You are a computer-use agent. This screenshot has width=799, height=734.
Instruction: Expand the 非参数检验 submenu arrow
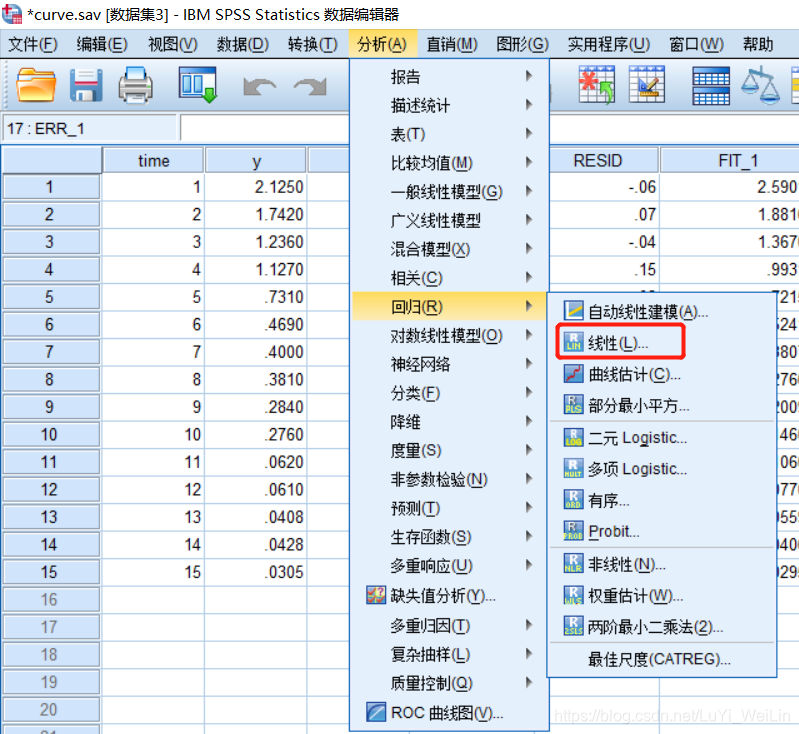click(529, 478)
